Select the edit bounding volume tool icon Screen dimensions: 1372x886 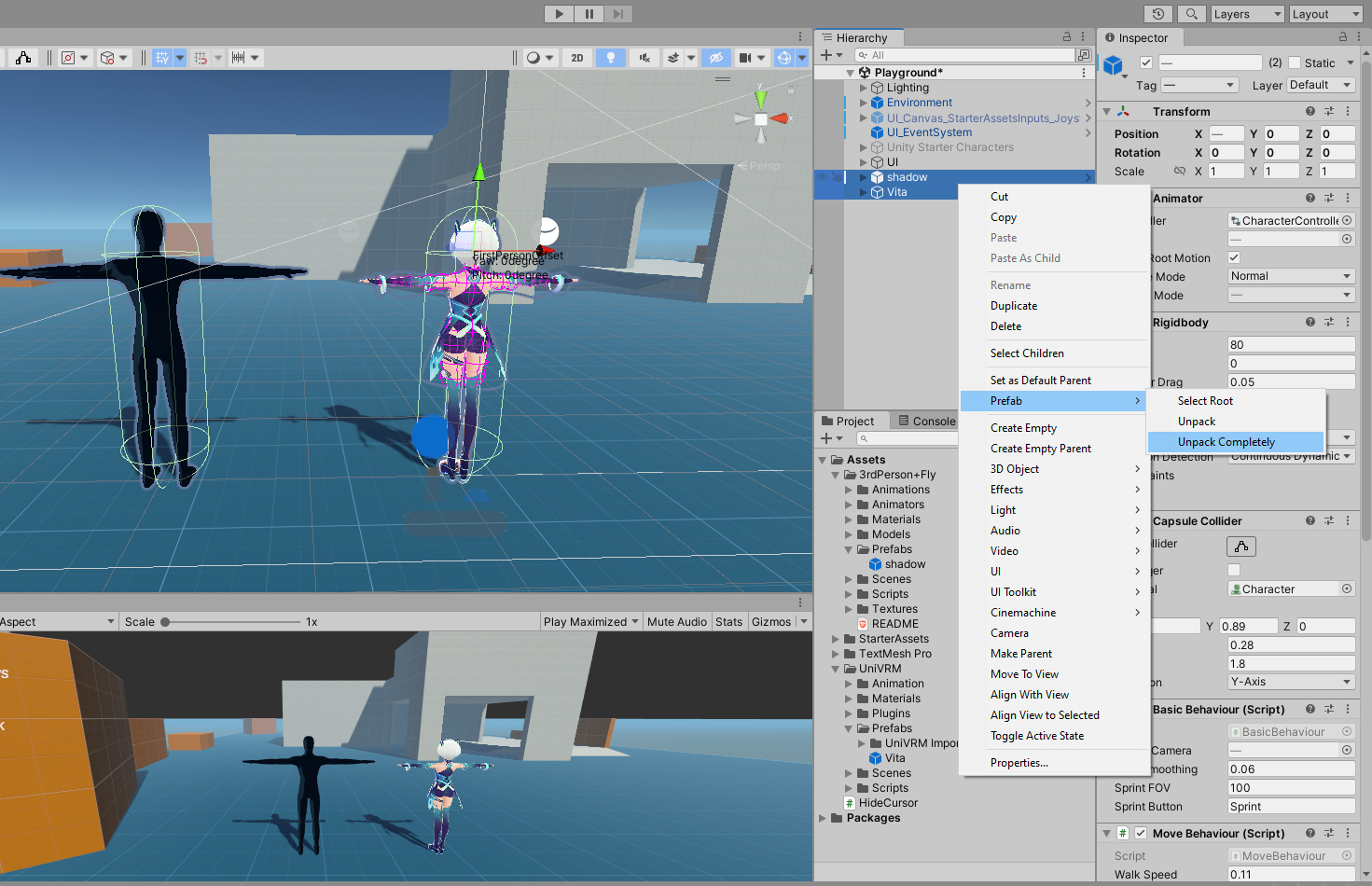23,58
